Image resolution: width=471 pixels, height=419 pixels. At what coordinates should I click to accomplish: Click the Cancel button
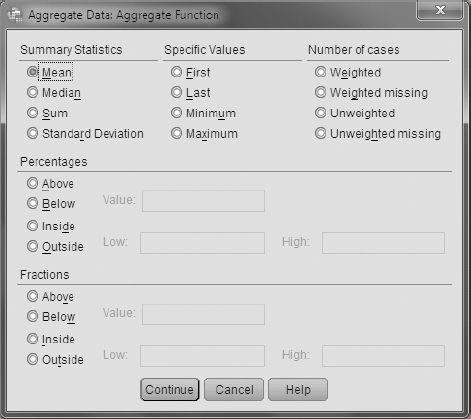pos(234,389)
